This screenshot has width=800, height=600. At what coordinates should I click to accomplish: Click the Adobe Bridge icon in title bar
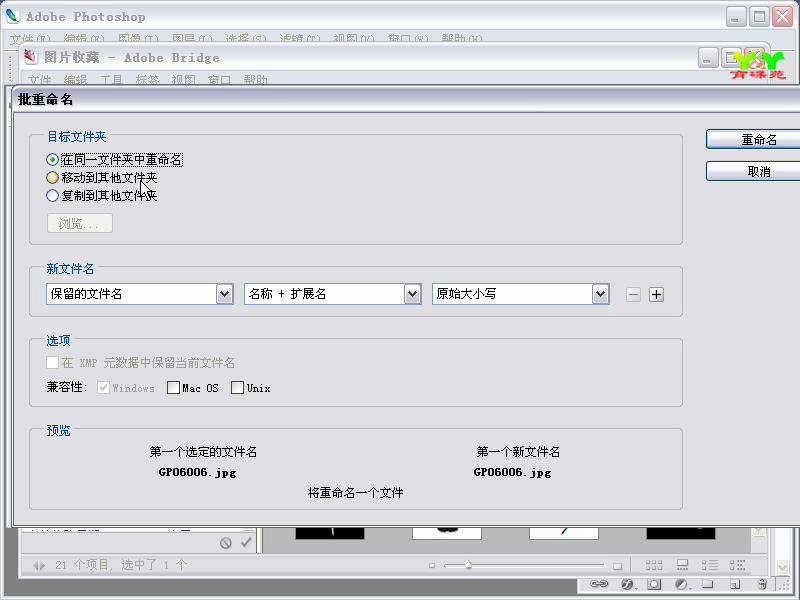click(31, 57)
